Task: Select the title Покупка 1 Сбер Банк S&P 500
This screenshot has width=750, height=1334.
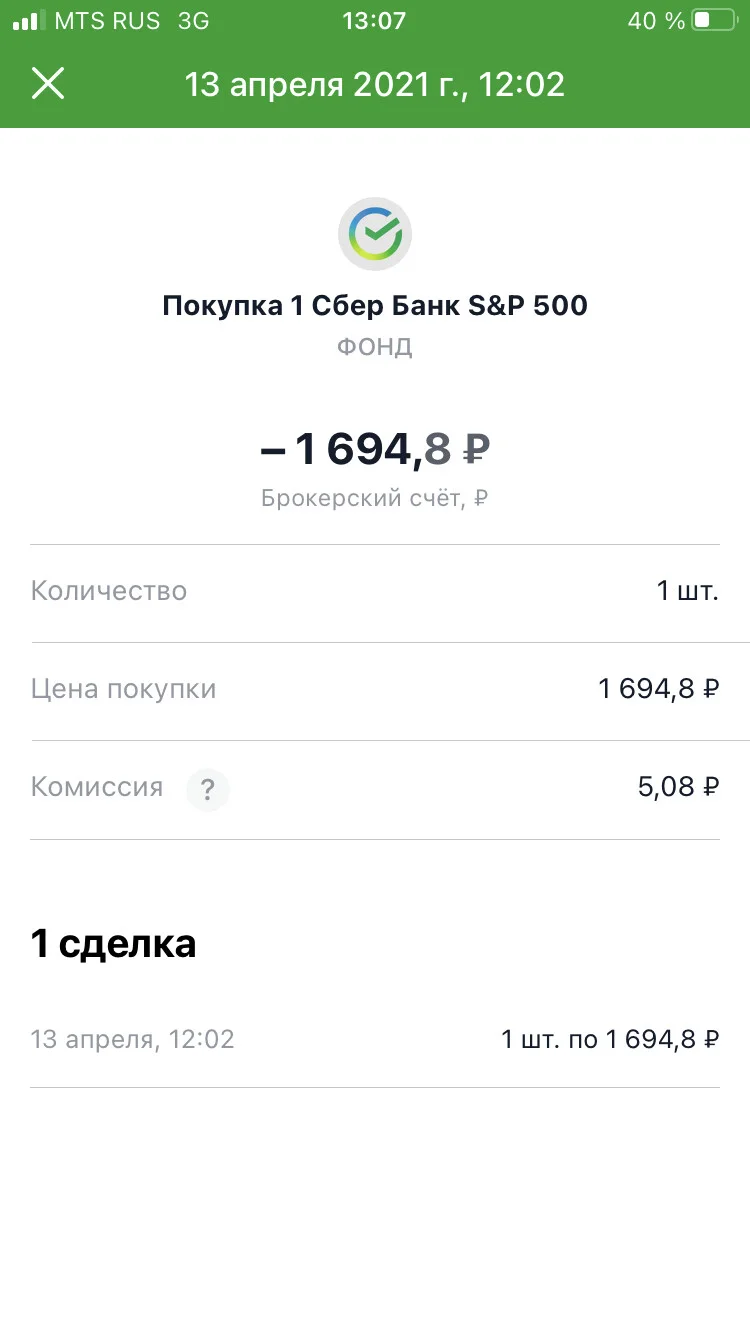Action: 375,306
